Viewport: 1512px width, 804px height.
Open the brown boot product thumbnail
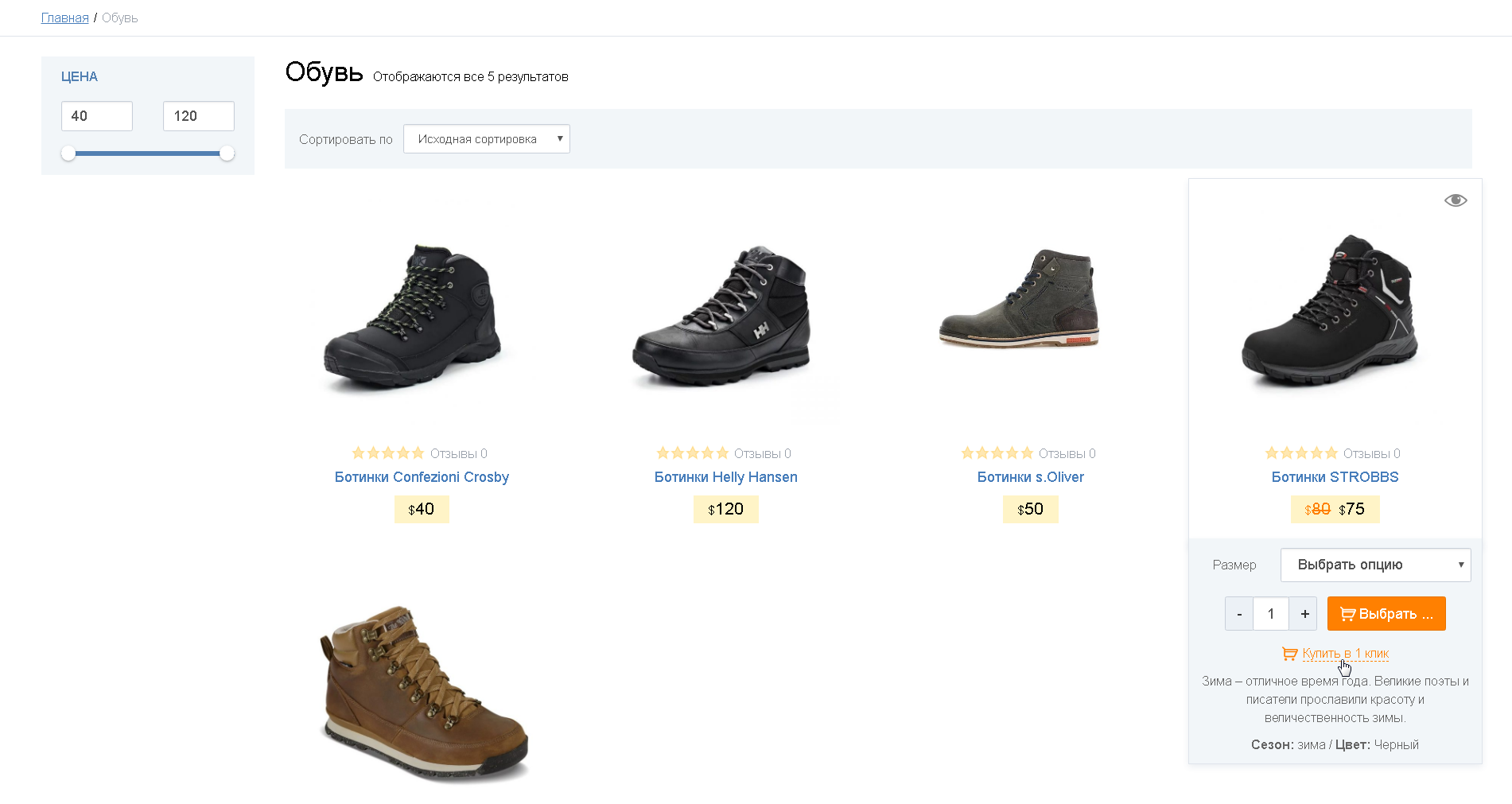point(423,693)
